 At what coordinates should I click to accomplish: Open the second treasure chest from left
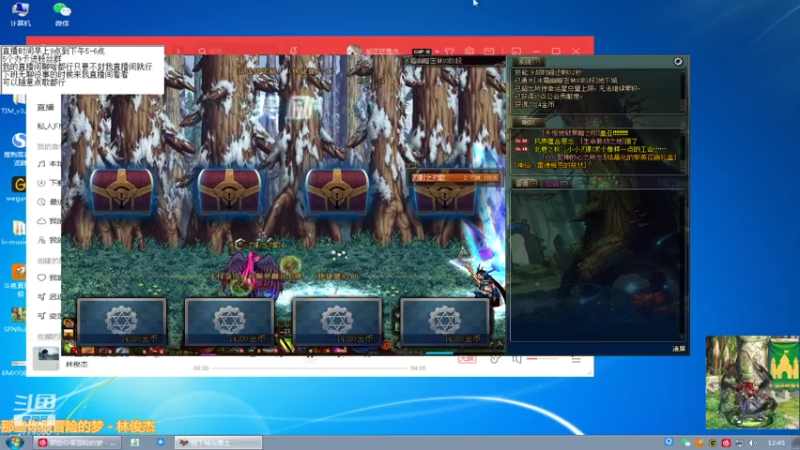[x=229, y=191]
